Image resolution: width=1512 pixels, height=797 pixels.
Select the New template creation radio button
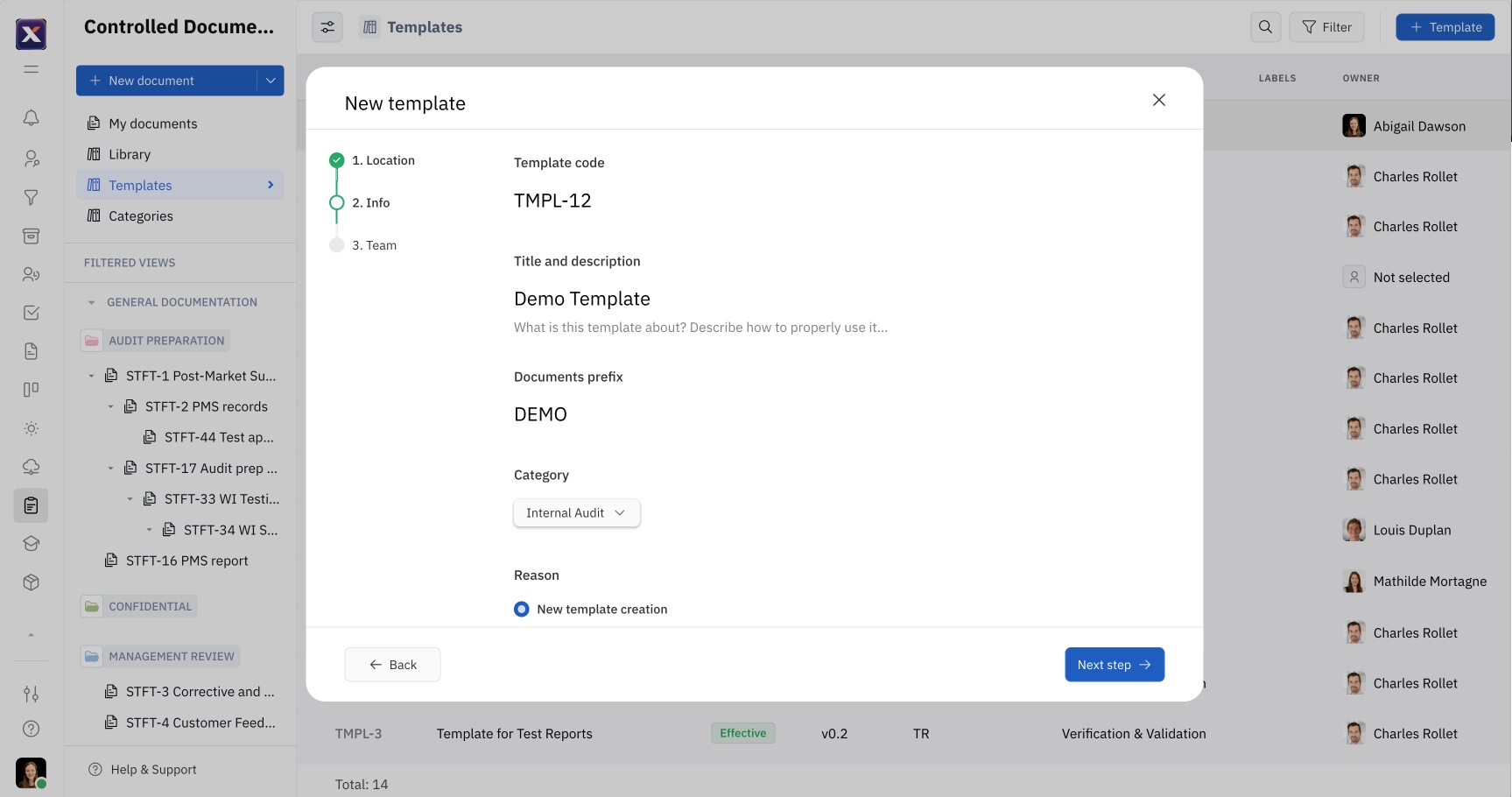coord(521,609)
